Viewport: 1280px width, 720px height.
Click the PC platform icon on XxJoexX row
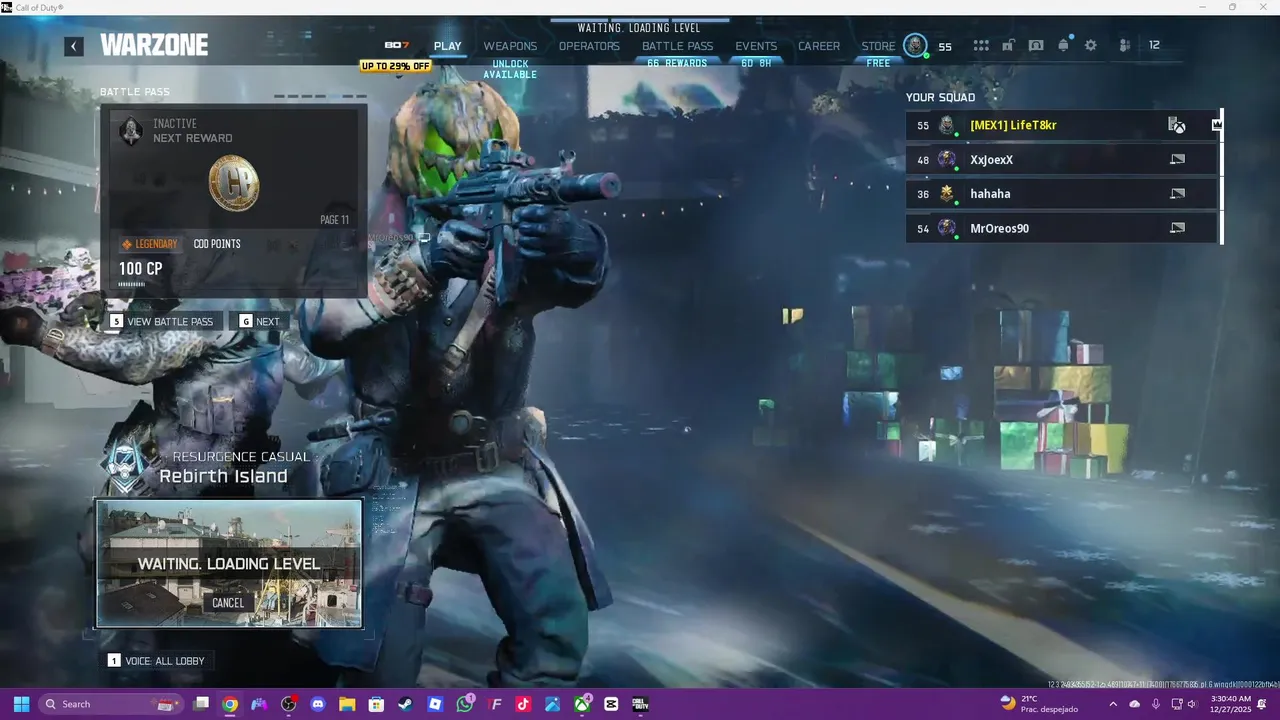(1177, 160)
